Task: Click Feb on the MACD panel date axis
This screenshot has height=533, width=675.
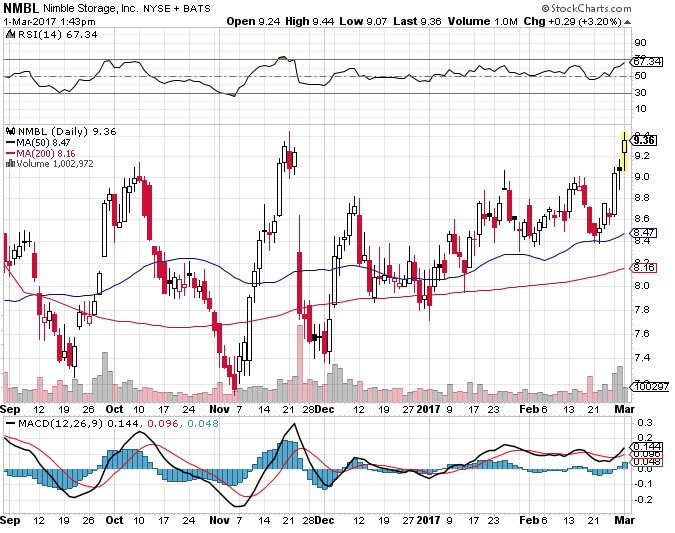Action: coord(529,520)
